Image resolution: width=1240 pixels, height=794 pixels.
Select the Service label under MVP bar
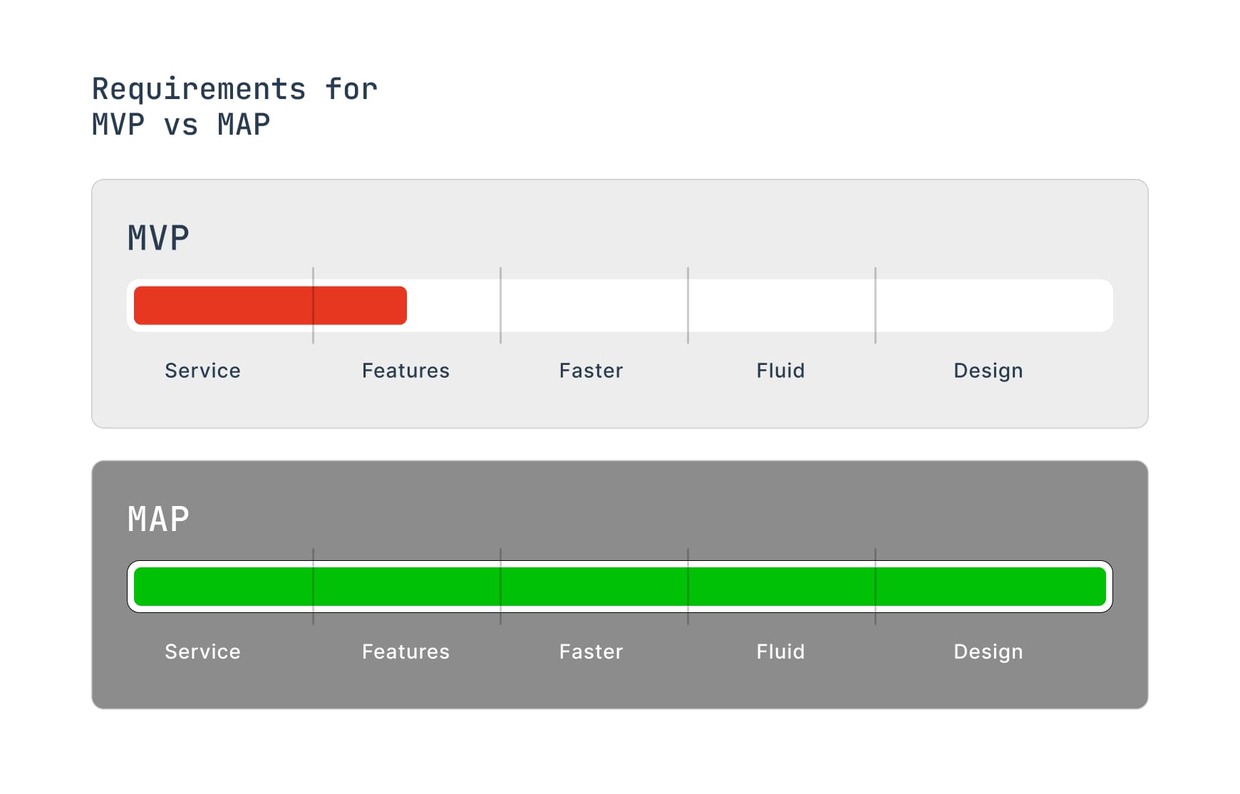coord(203,371)
